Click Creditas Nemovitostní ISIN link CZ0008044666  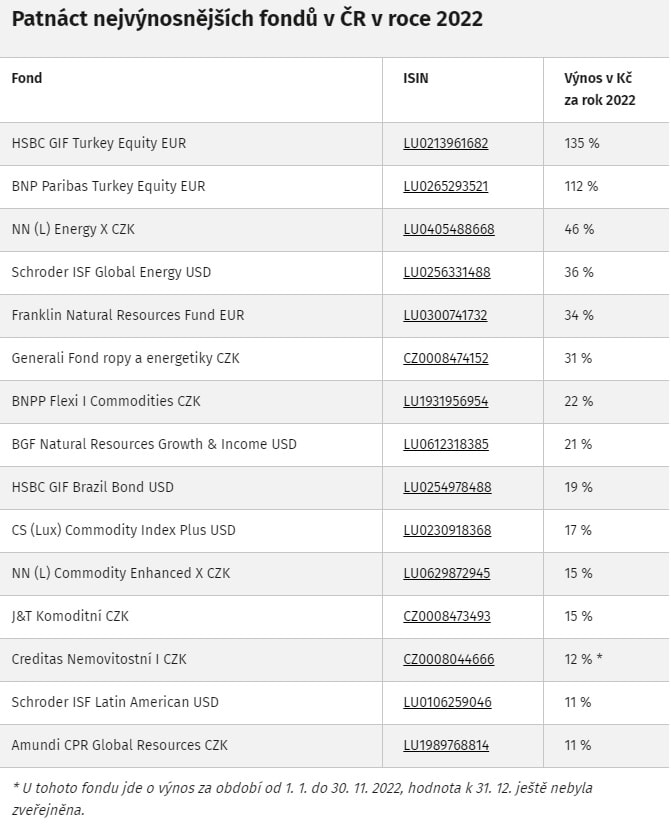click(x=449, y=660)
